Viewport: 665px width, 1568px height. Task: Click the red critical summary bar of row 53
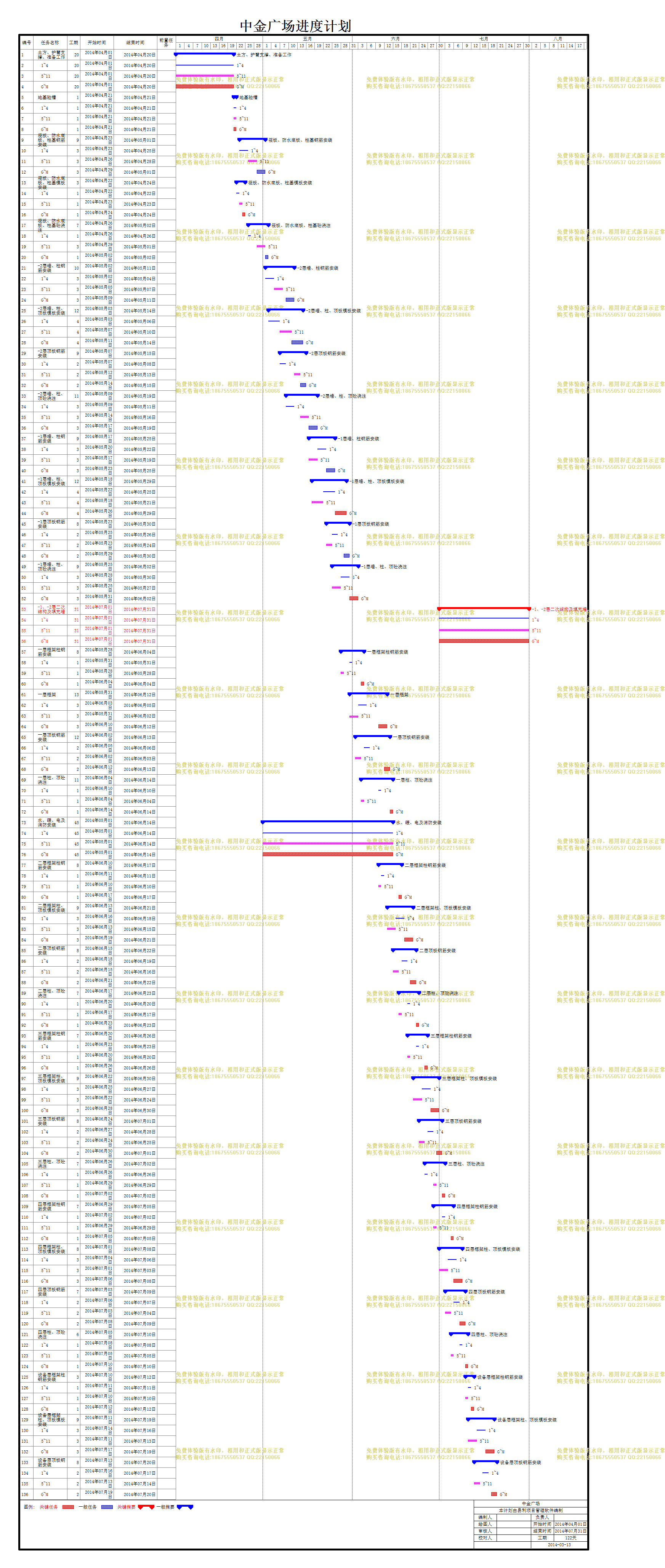(x=484, y=609)
